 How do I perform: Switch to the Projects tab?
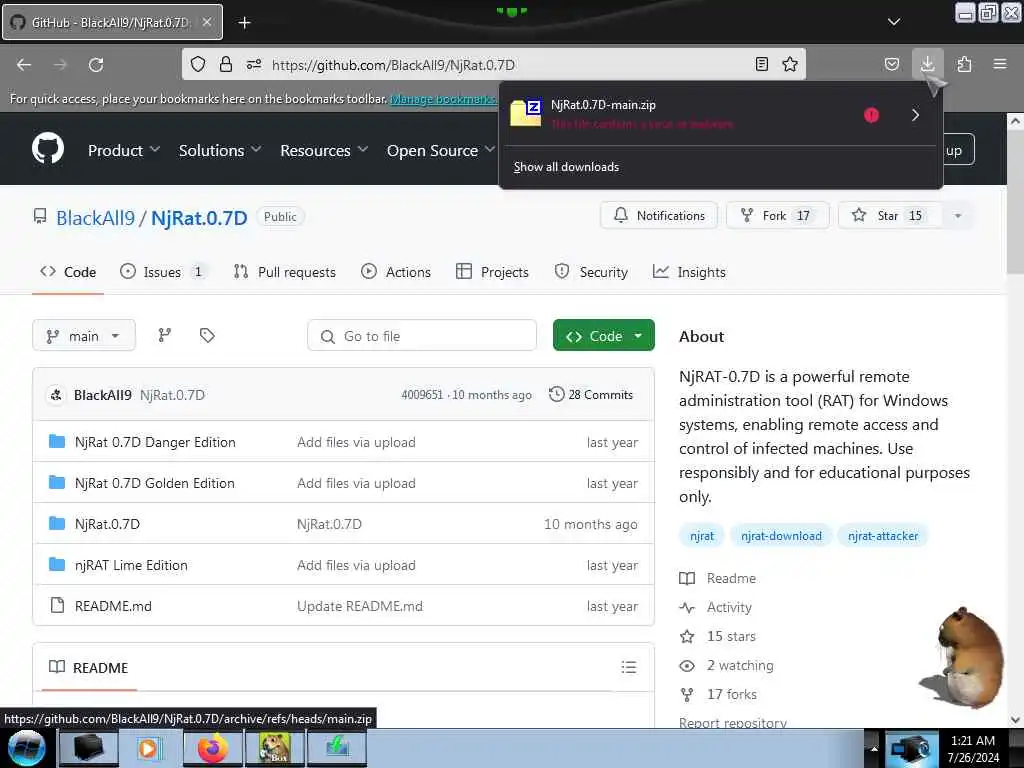click(x=492, y=272)
